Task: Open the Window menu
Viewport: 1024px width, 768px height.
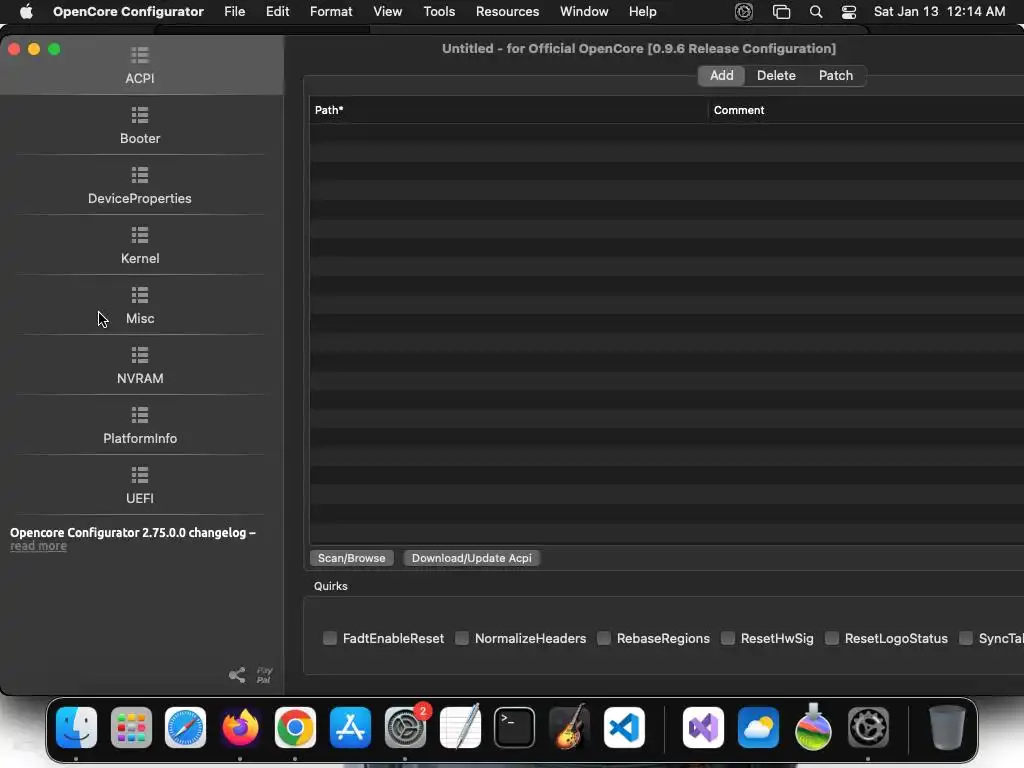Action: coord(584,11)
